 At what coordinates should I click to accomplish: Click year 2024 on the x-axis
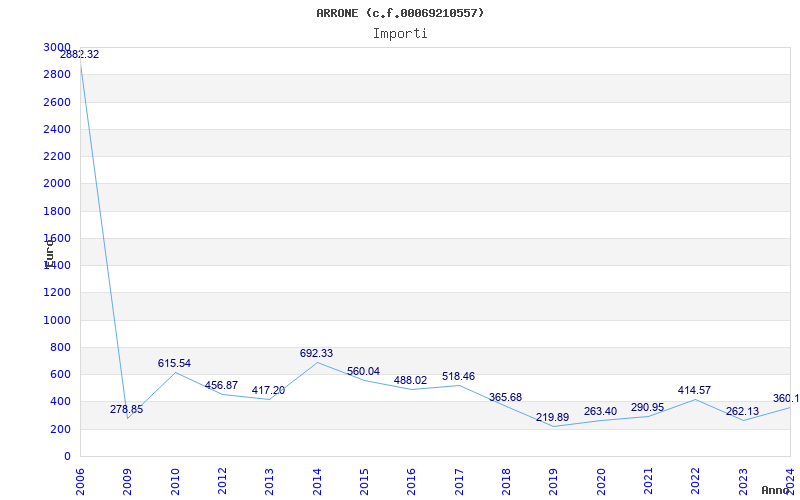point(790,480)
